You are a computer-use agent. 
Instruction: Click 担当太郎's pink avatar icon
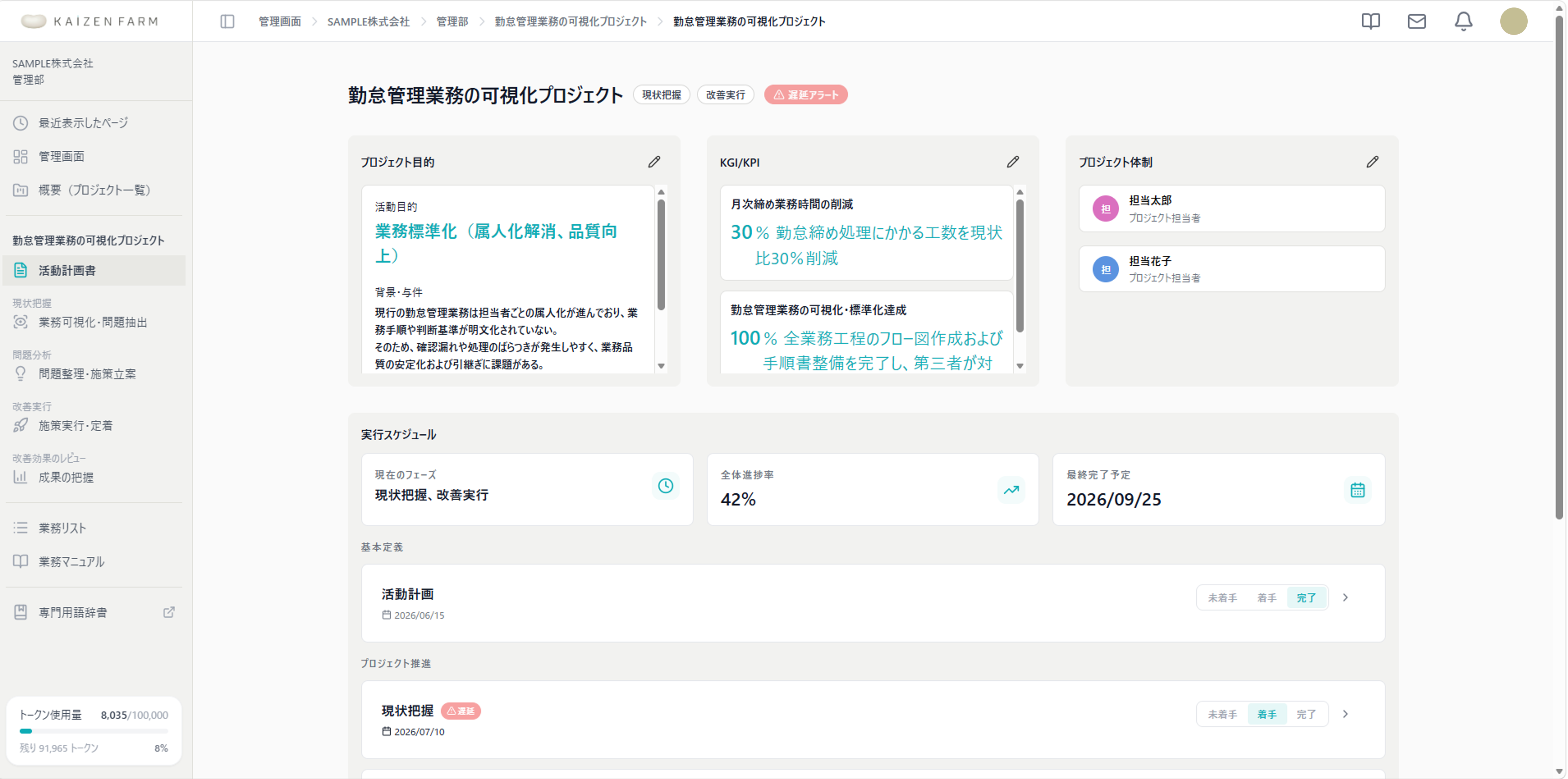point(1105,209)
